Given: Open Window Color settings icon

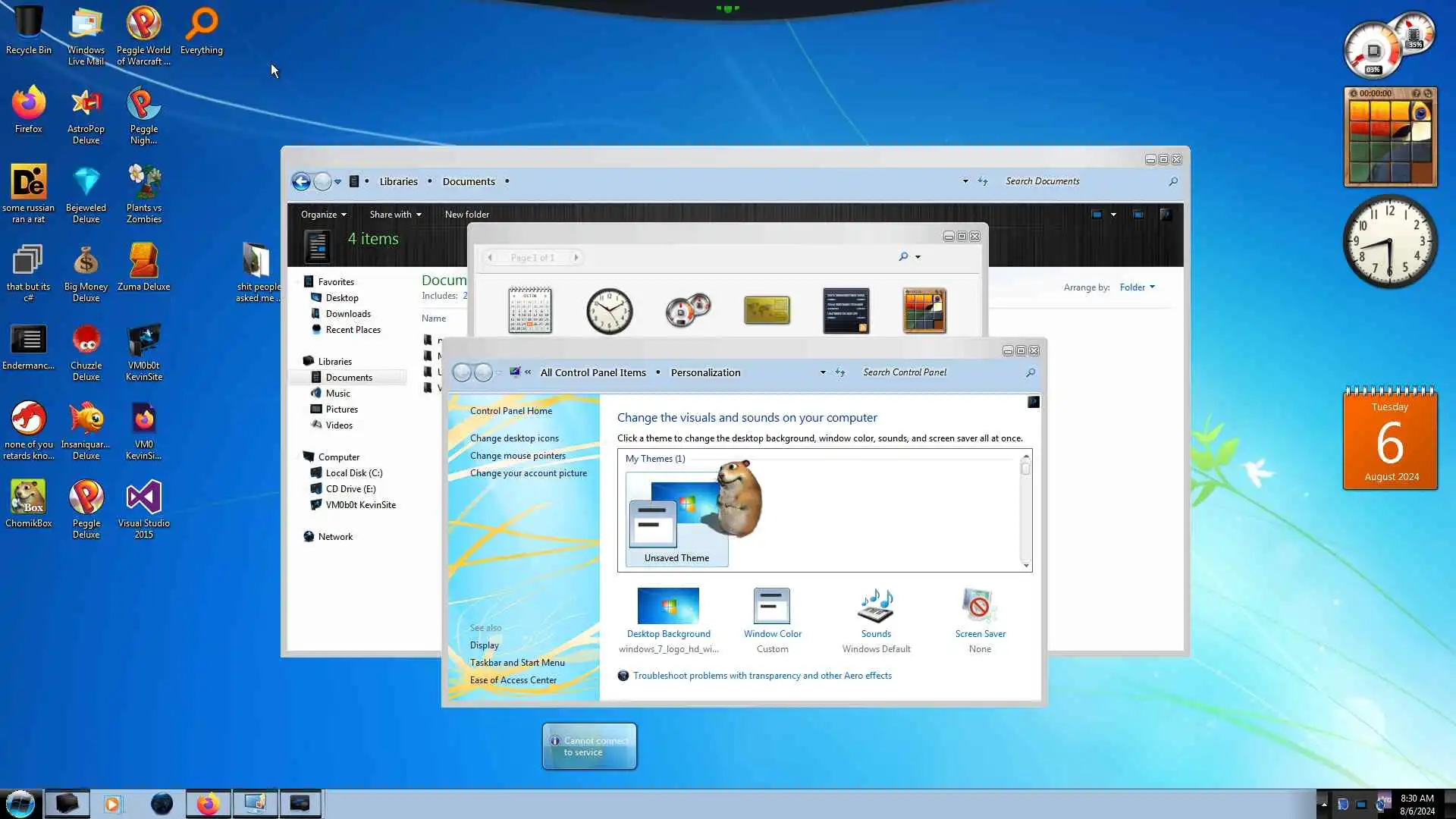Looking at the screenshot, I should click(x=772, y=607).
